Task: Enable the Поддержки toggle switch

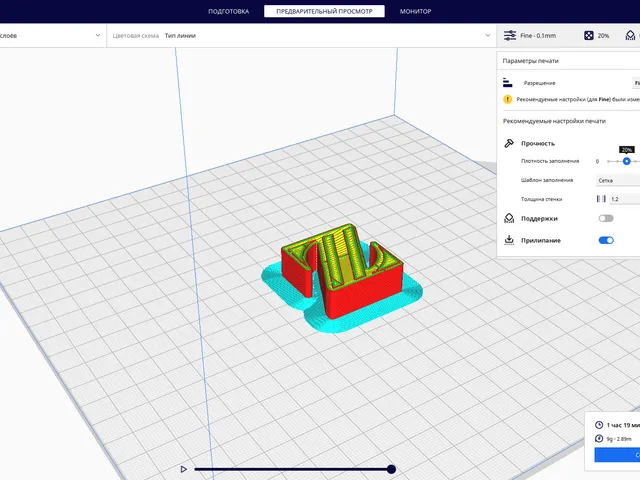Action: 606,218
